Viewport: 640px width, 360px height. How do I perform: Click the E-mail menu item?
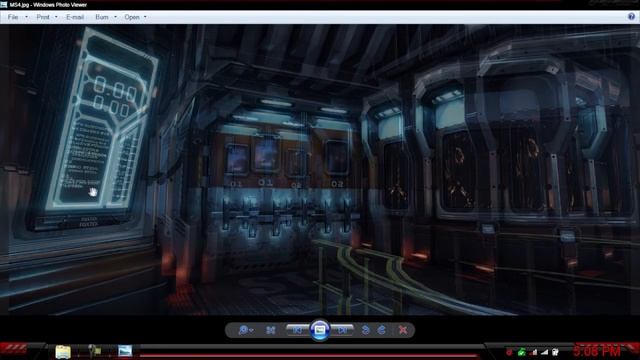pyautogui.click(x=75, y=17)
